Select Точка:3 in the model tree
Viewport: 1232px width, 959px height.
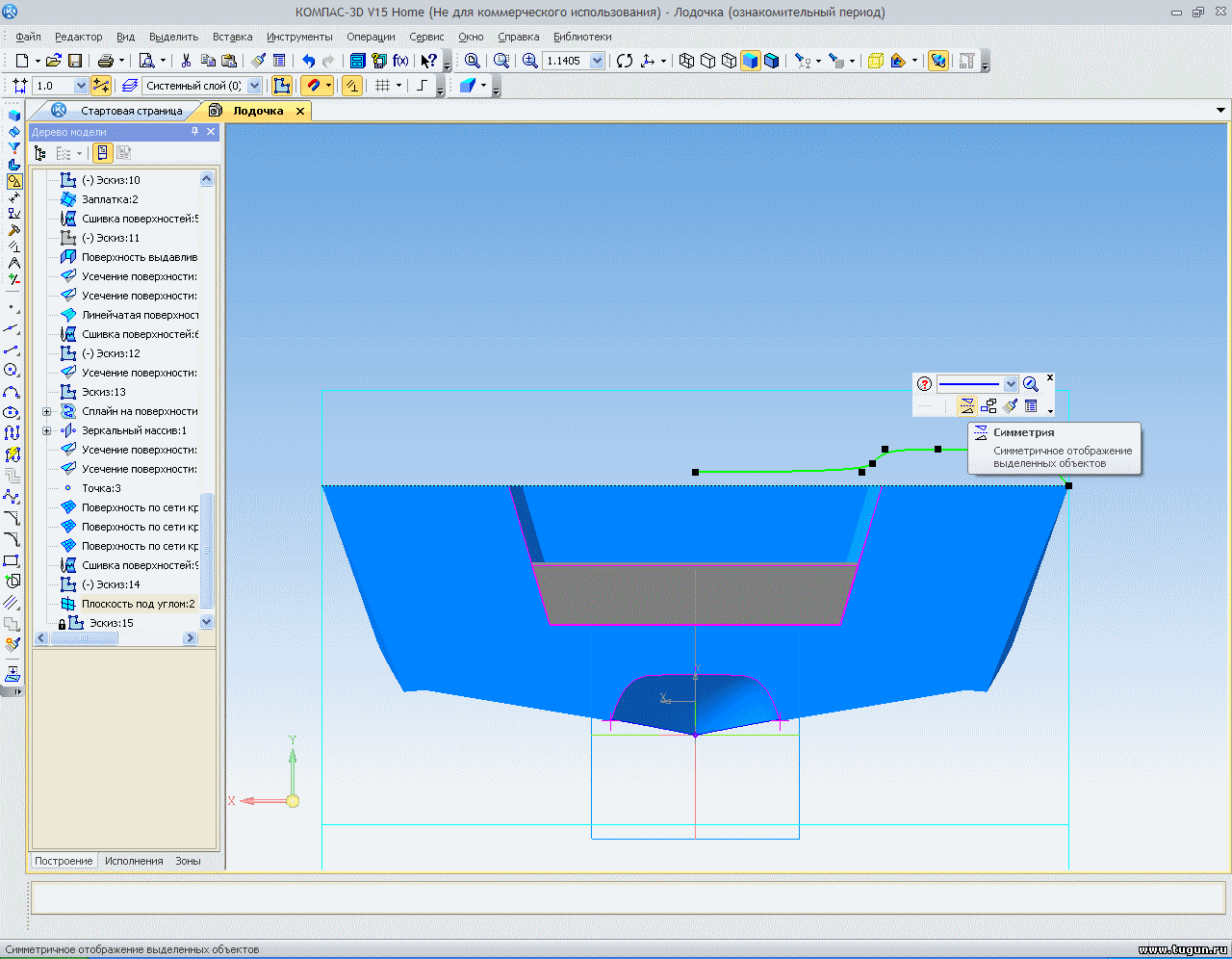point(101,488)
